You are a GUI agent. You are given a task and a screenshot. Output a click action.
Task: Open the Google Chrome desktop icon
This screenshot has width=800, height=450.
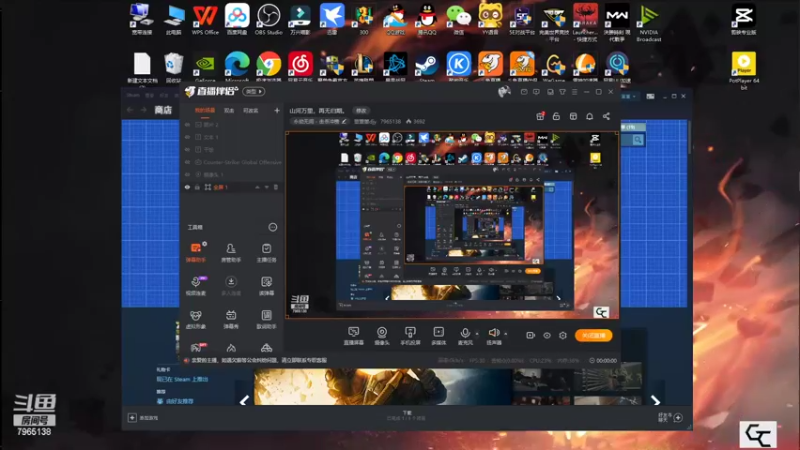[x=268, y=67]
